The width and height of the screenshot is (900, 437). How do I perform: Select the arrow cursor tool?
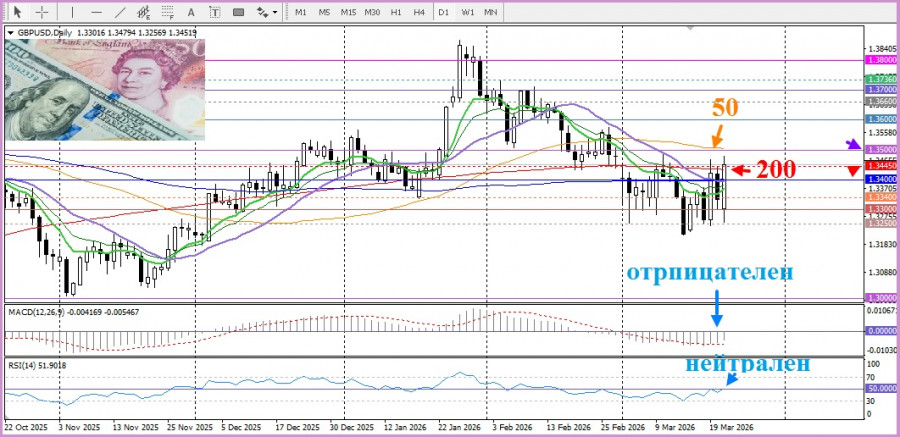point(17,12)
